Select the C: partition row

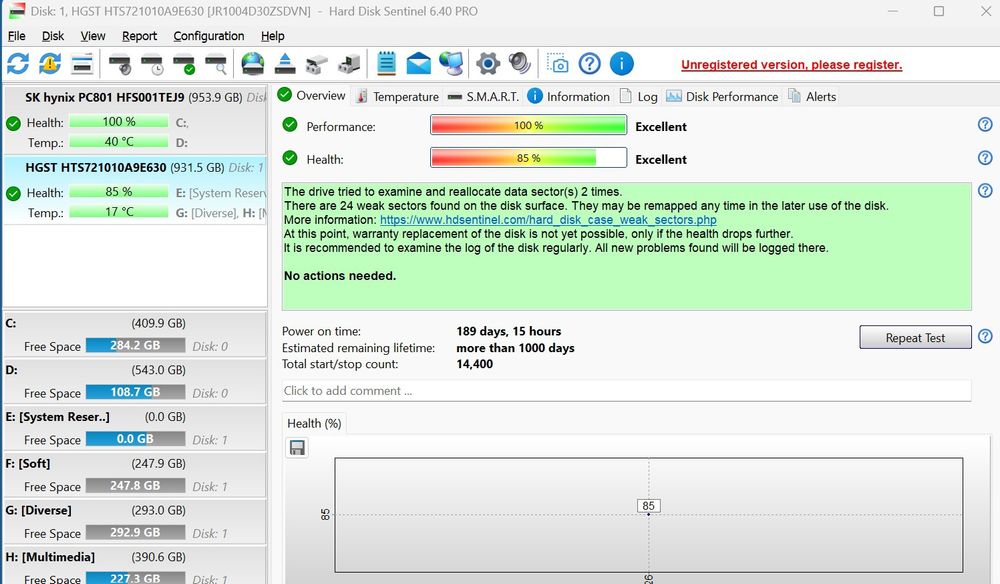(x=135, y=335)
